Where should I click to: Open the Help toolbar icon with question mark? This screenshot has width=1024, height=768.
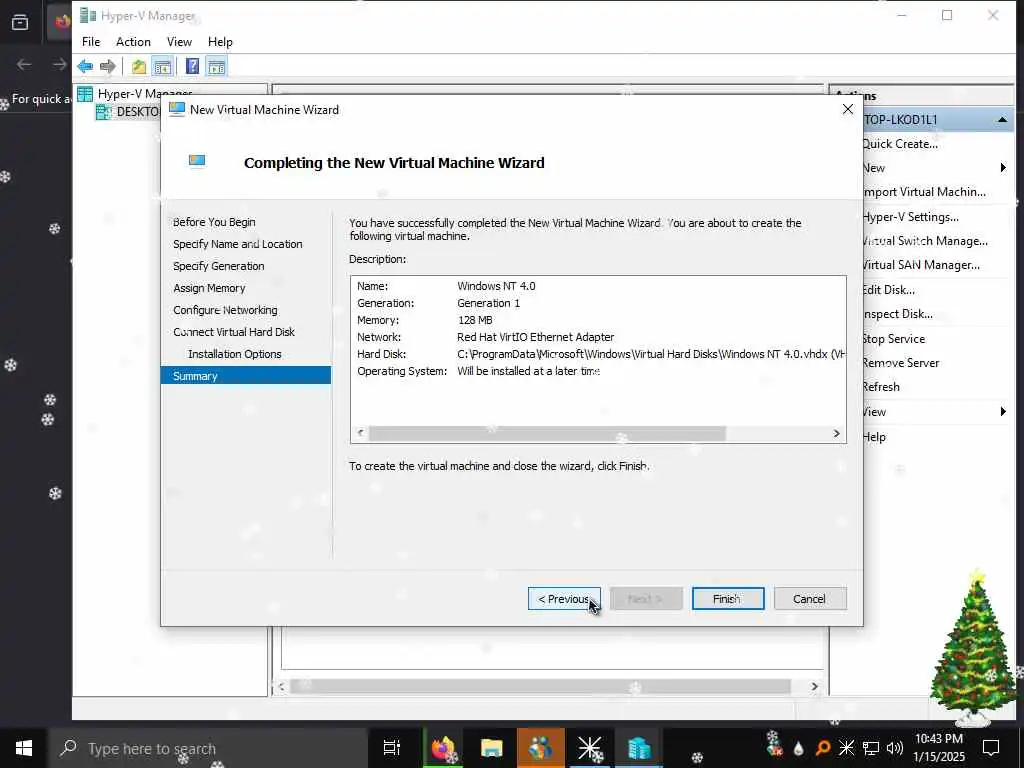coord(192,66)
